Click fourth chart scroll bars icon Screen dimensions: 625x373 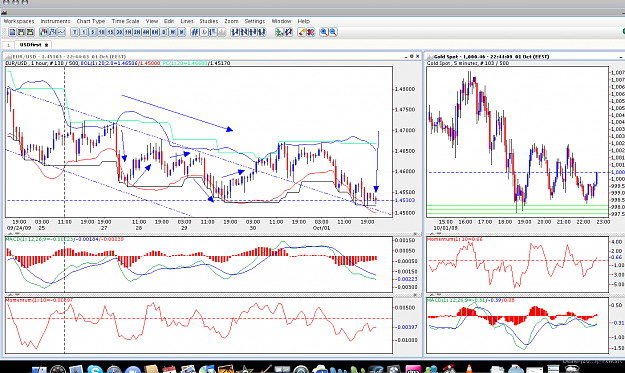[x=261, y=32]
